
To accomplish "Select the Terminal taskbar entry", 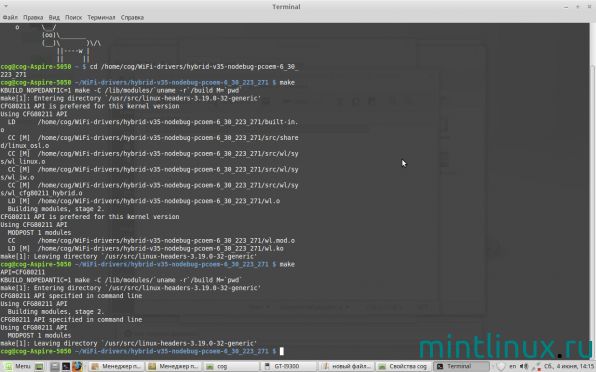I will 461,366.
